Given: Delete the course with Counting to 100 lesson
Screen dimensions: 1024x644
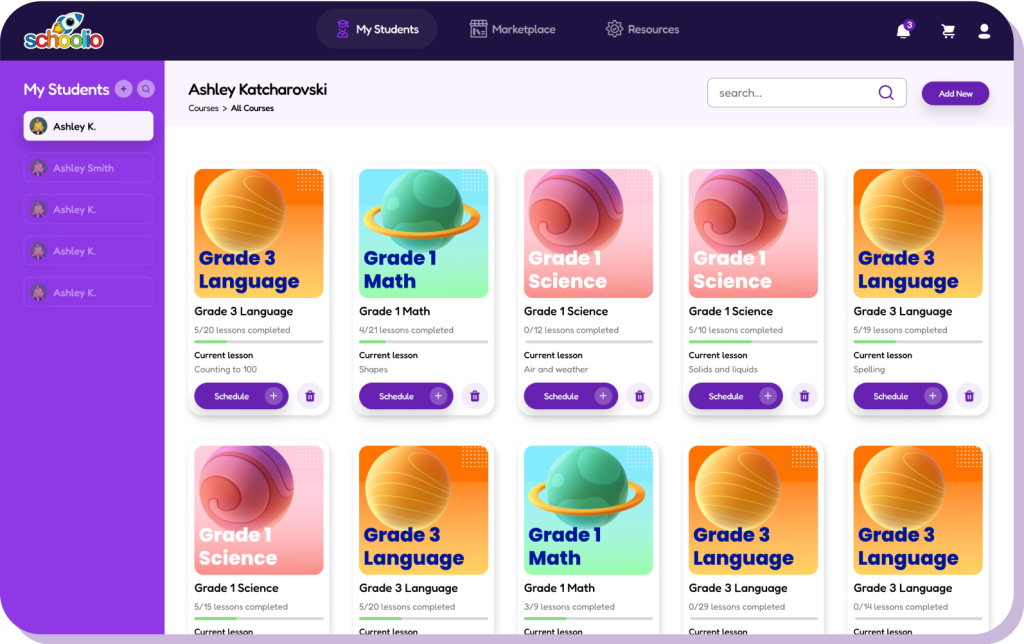Looking at the screenshot, I should pos(310,396).
